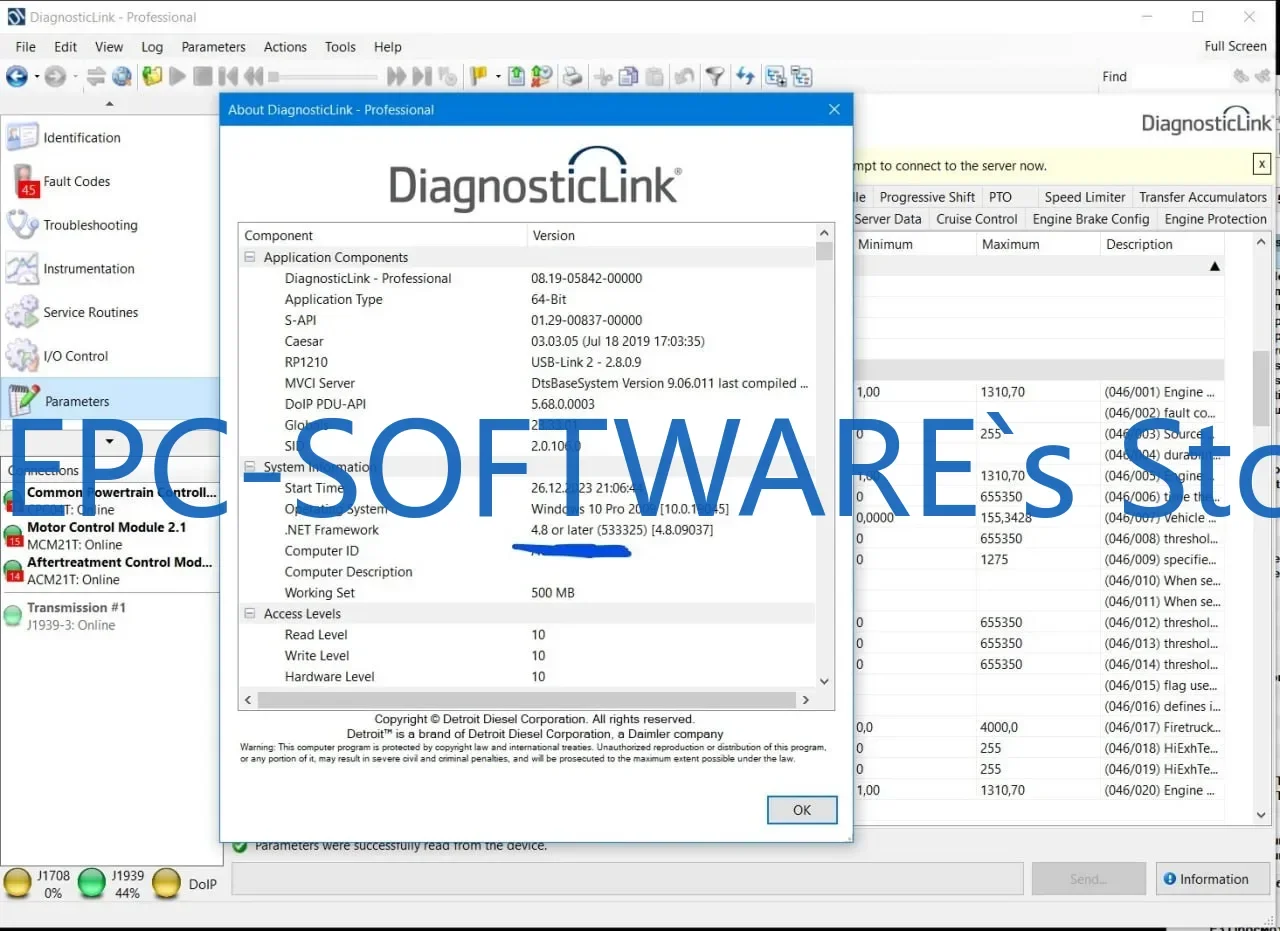Open Service Routines

pos(91,312)
